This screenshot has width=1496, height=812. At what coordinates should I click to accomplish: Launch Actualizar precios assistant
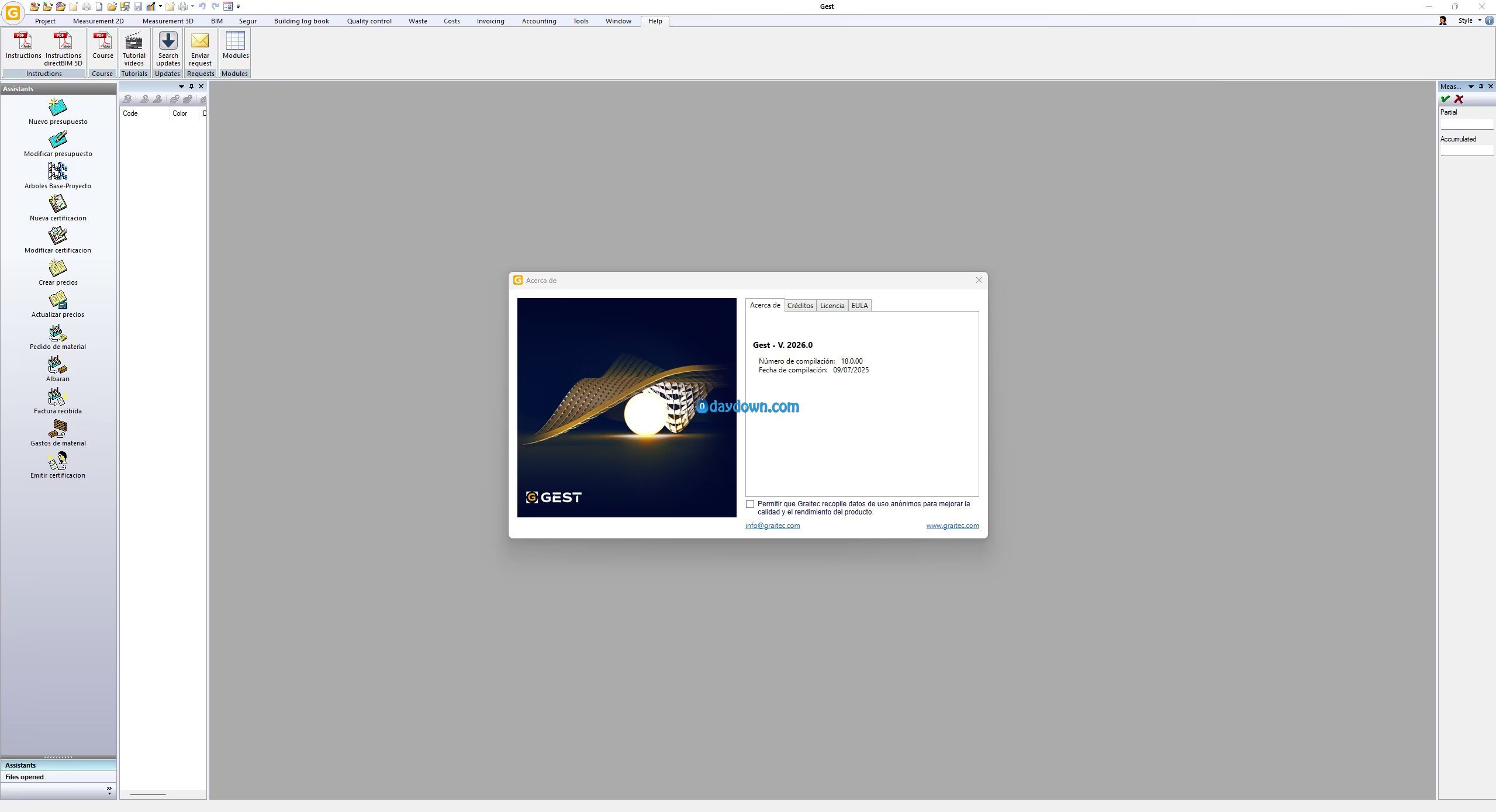point(58,305)
